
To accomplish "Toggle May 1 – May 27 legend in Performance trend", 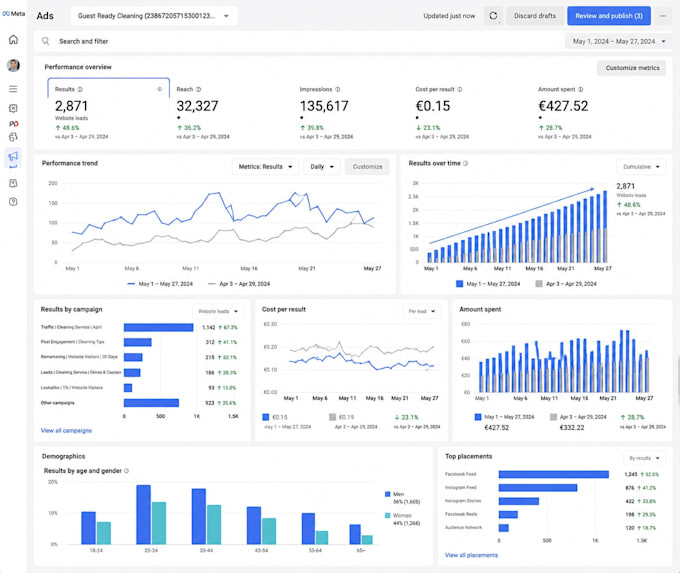I will click(160, 284).
